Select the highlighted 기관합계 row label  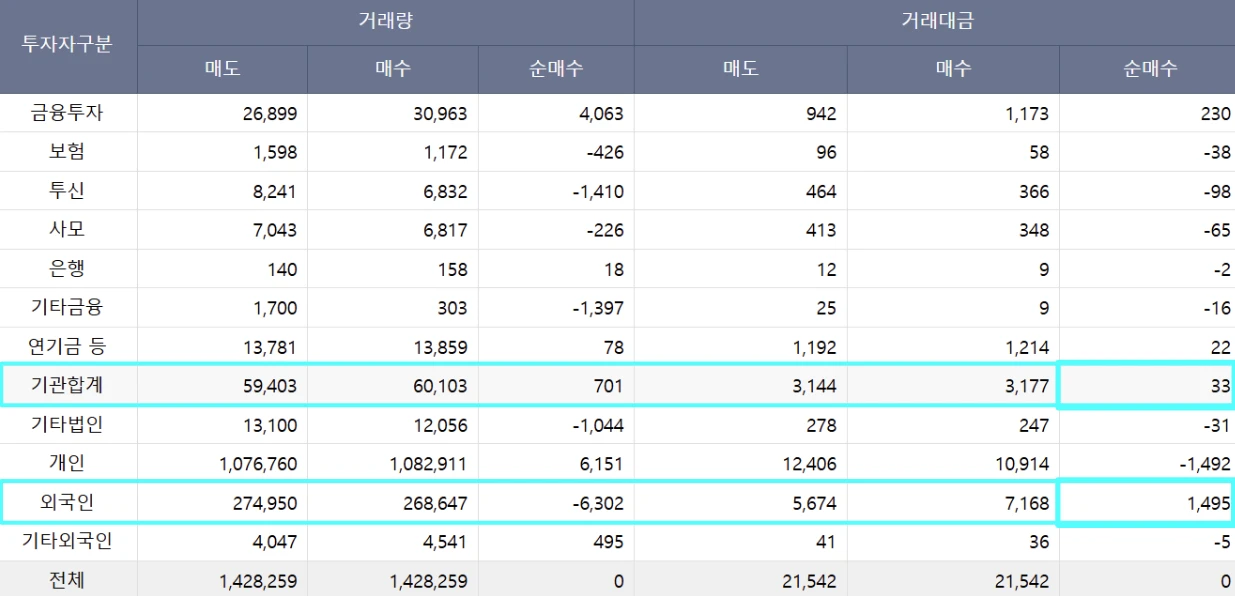click(x=67, y=386)
